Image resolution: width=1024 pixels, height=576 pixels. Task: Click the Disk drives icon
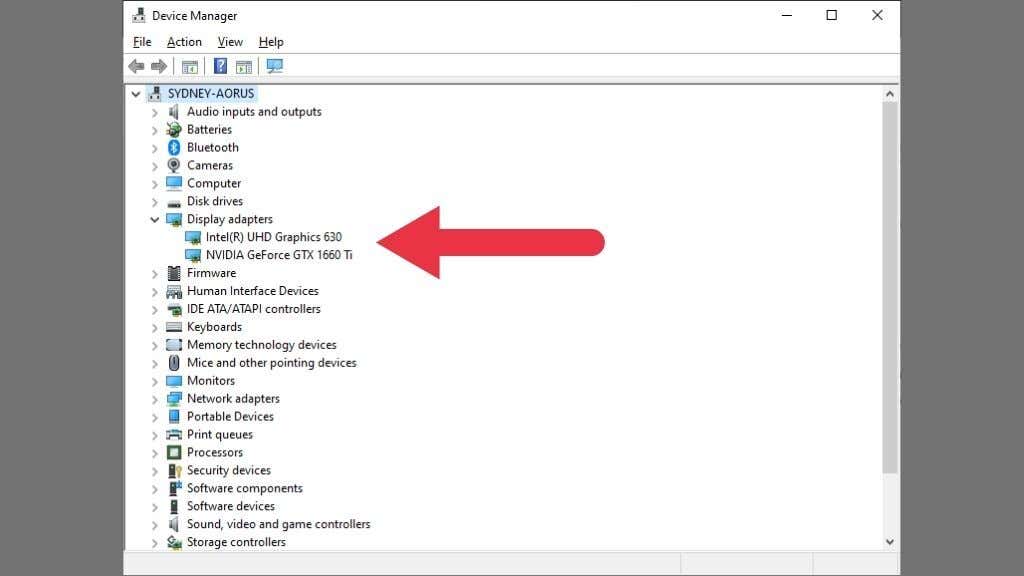(174, 202)
